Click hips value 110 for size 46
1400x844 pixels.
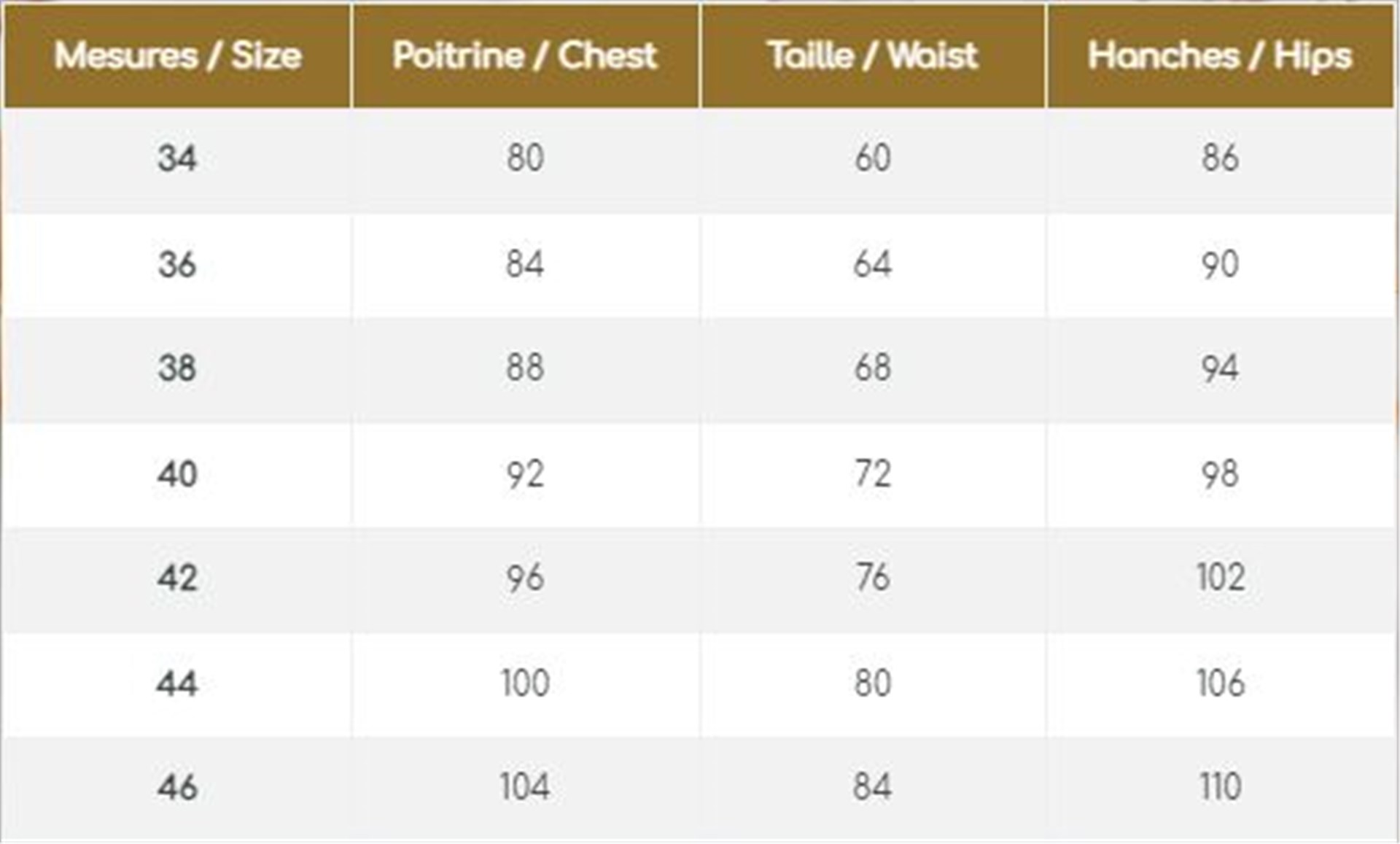click(1220, 787)
